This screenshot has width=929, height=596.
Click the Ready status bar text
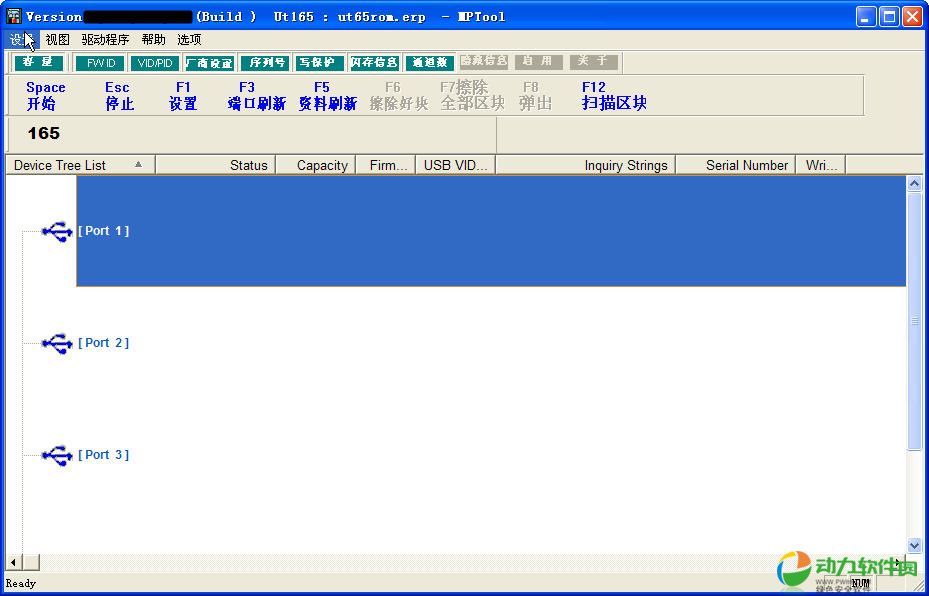(21, 583)
